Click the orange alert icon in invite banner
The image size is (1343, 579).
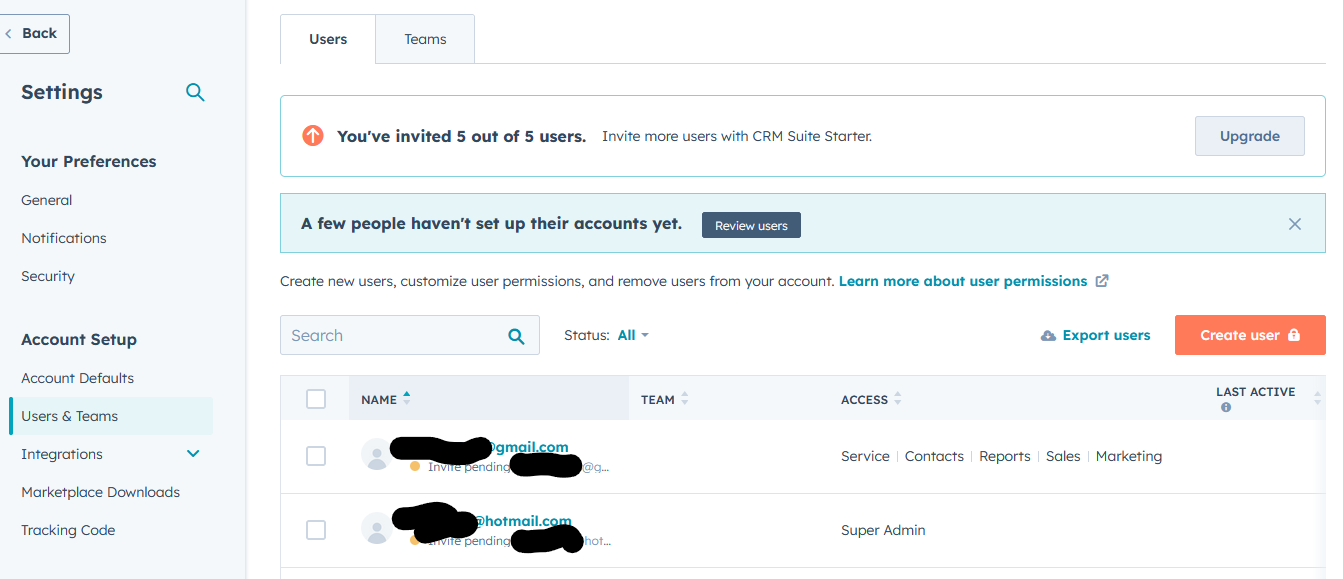coord(312,134)
